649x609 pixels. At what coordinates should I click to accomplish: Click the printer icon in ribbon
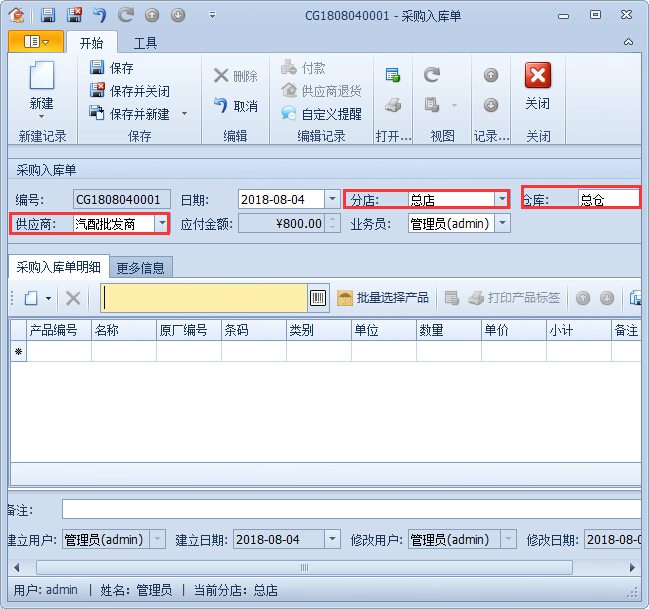point(393,104)
